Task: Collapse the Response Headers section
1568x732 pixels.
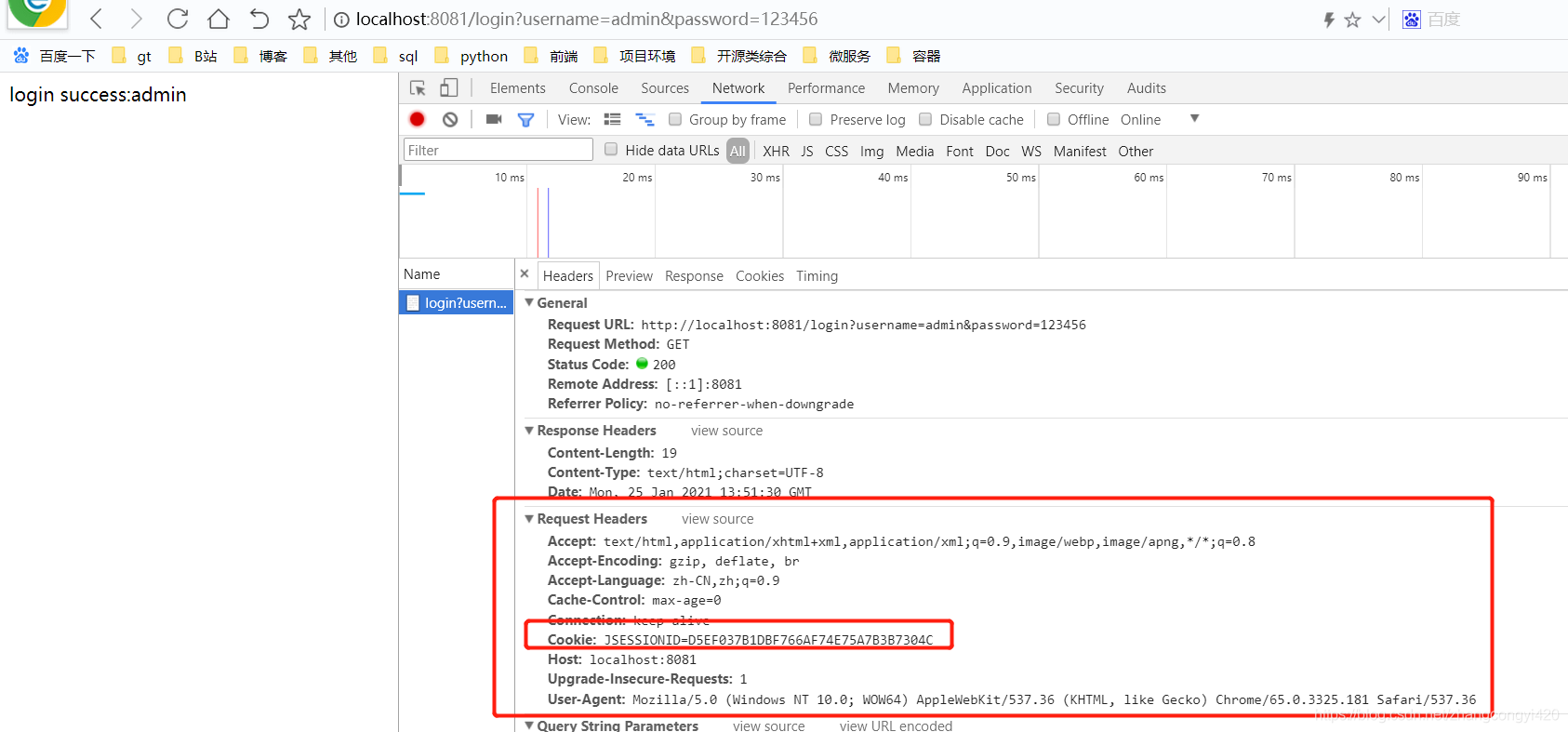Action: tap(529, 430)
